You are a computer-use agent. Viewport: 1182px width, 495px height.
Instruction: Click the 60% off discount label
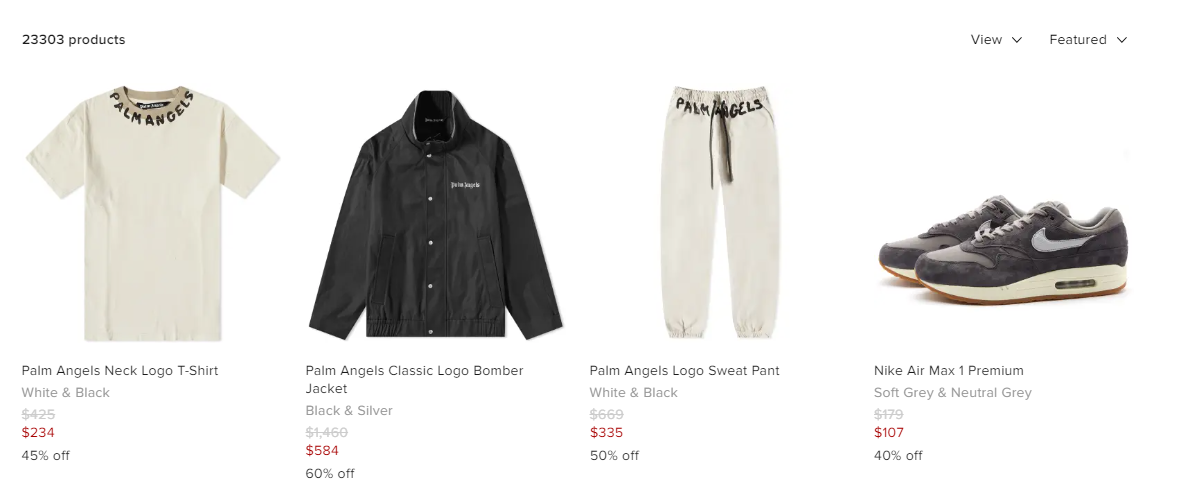(x=330, y=474)
